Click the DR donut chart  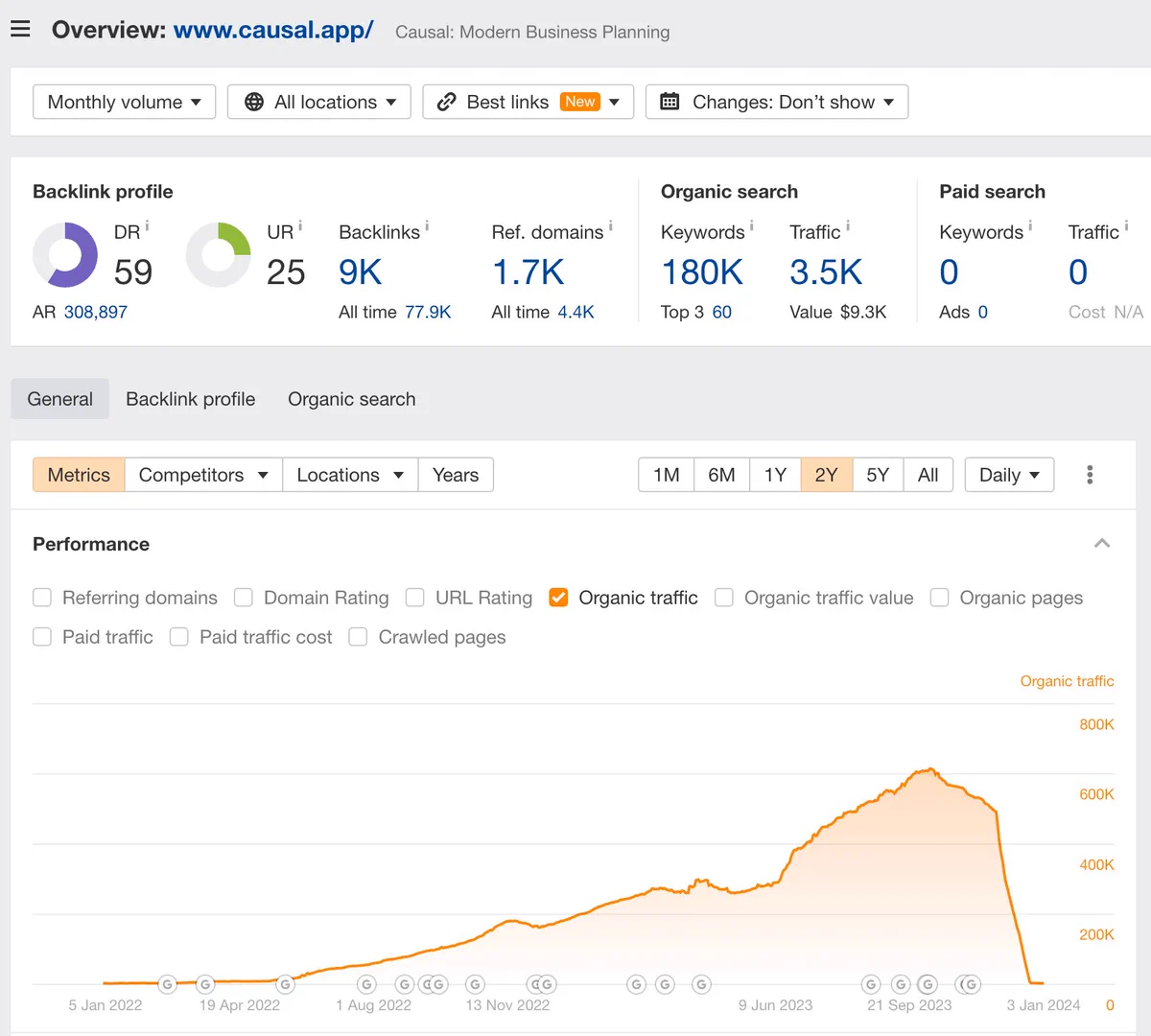pos(65,255)
